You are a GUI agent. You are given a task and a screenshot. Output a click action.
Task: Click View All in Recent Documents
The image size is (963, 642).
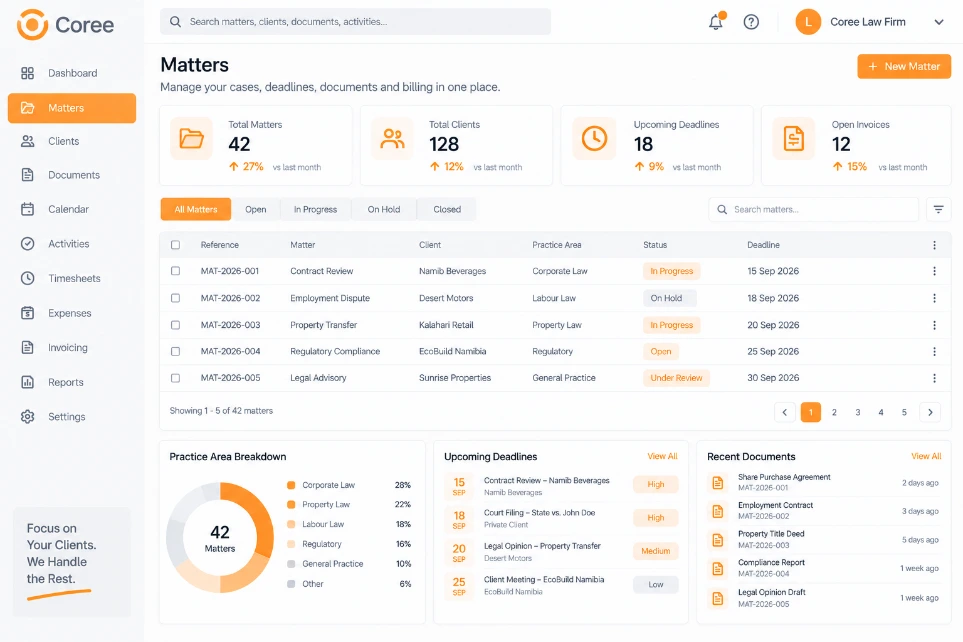click(x=926, y=456)
